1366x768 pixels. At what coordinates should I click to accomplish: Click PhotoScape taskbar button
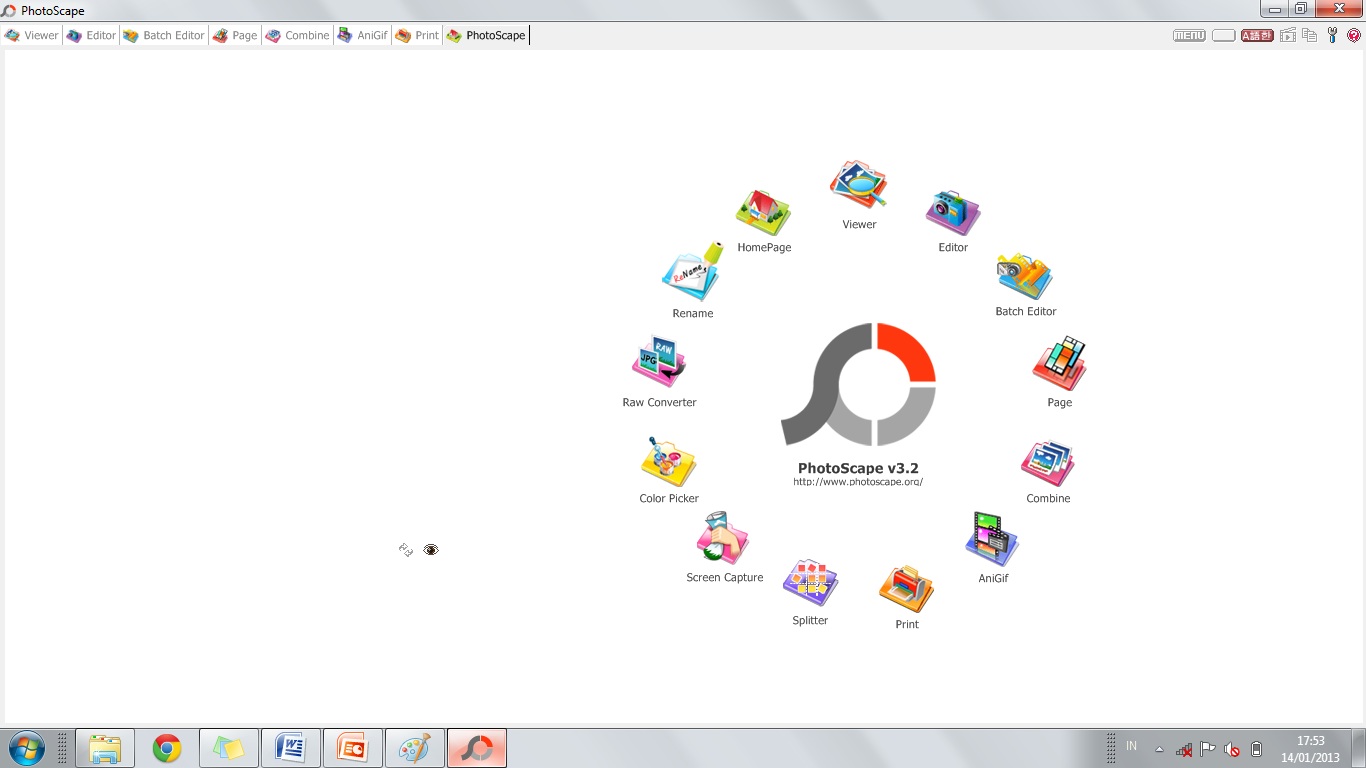[477, 748]
